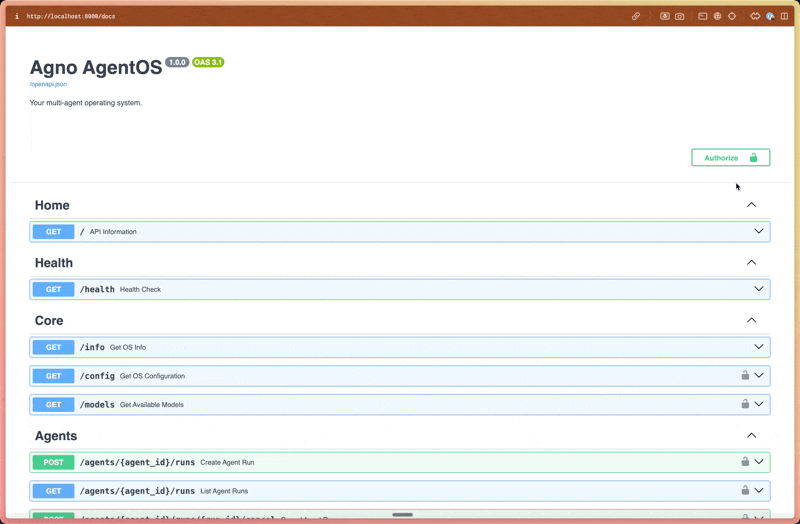Image resolution: width=800 pixels, height=524 pixels.
Task: Click the /health endpoint path
Action: point(97,289)
